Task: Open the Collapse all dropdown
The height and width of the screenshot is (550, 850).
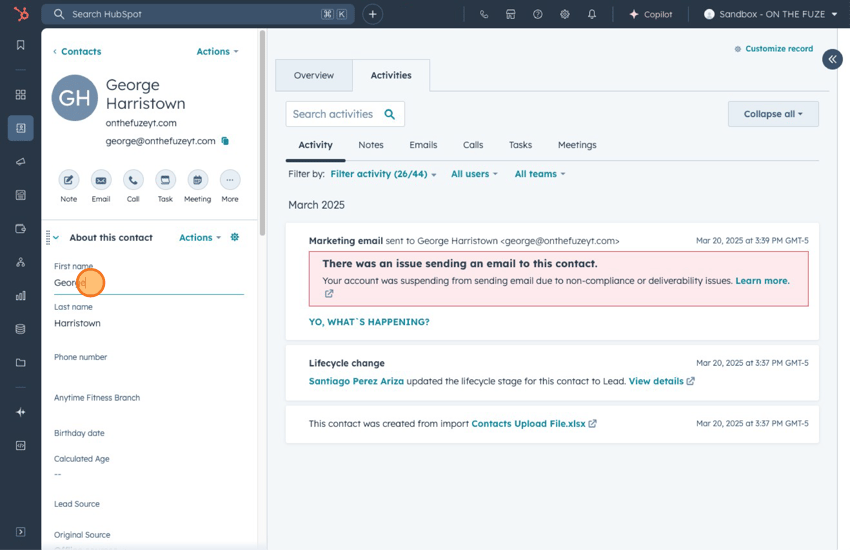Action: [x=773, y=114]
